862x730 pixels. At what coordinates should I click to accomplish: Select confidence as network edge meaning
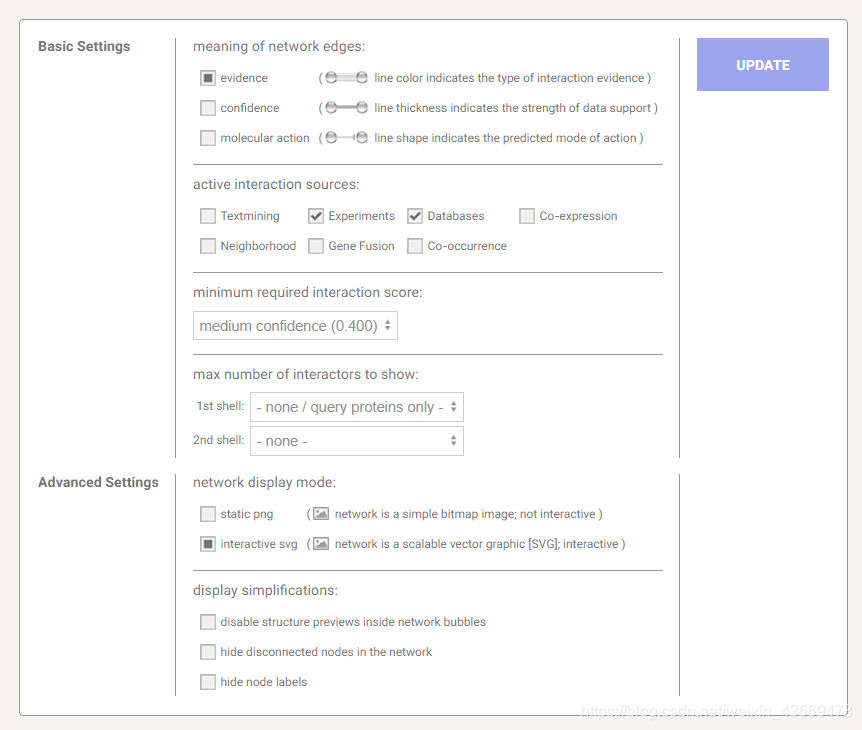(x=208, y=108)
